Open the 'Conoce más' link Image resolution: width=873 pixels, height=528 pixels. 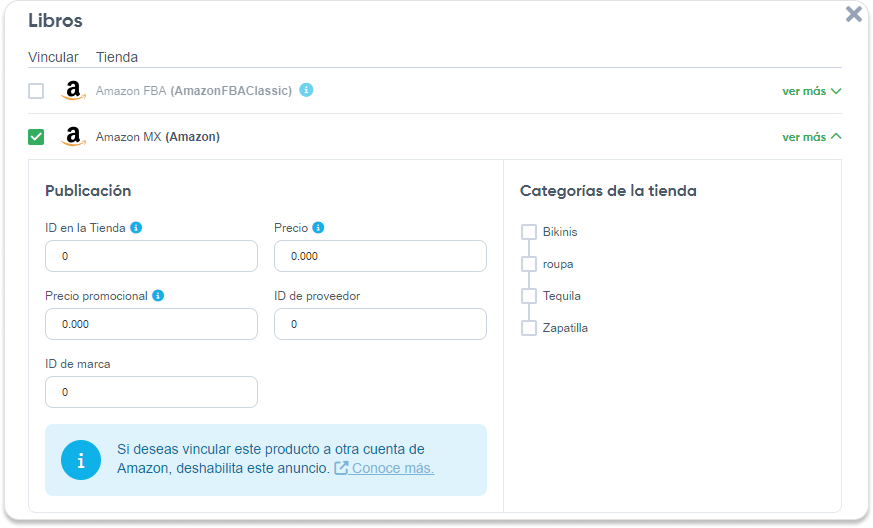[x=393, y=468]
